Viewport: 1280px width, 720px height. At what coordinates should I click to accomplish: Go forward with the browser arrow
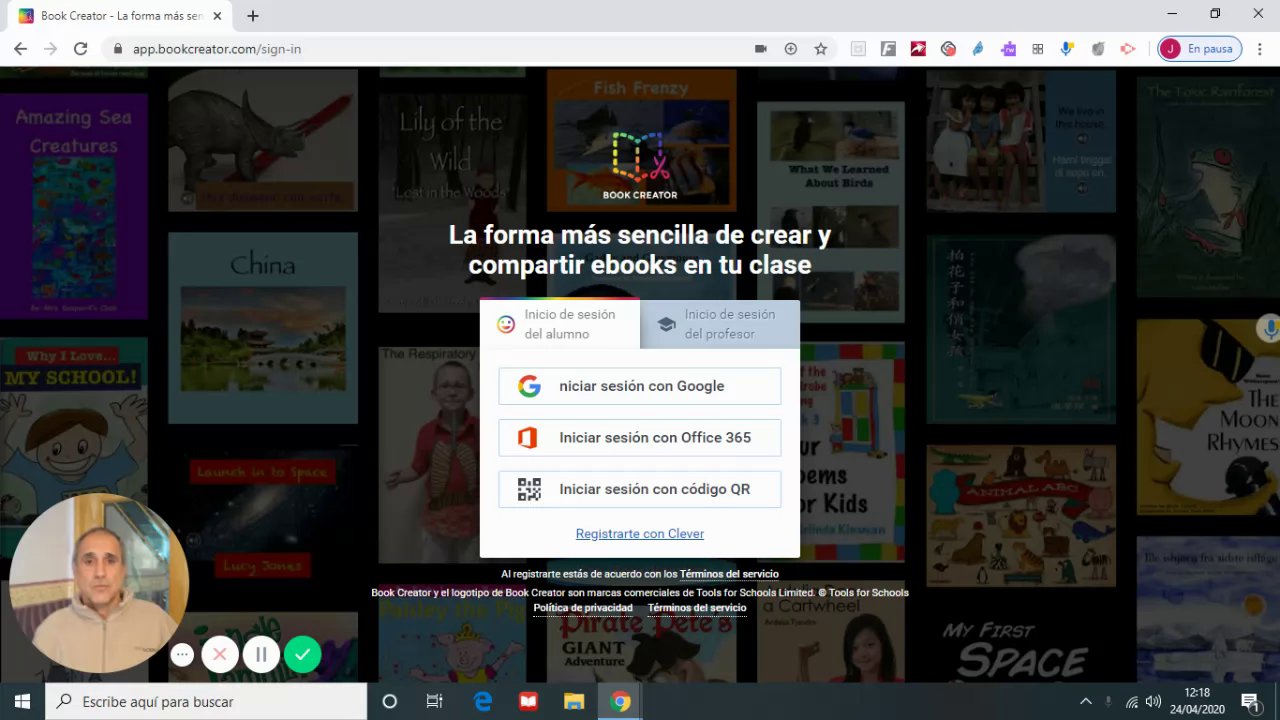[50, 49]
